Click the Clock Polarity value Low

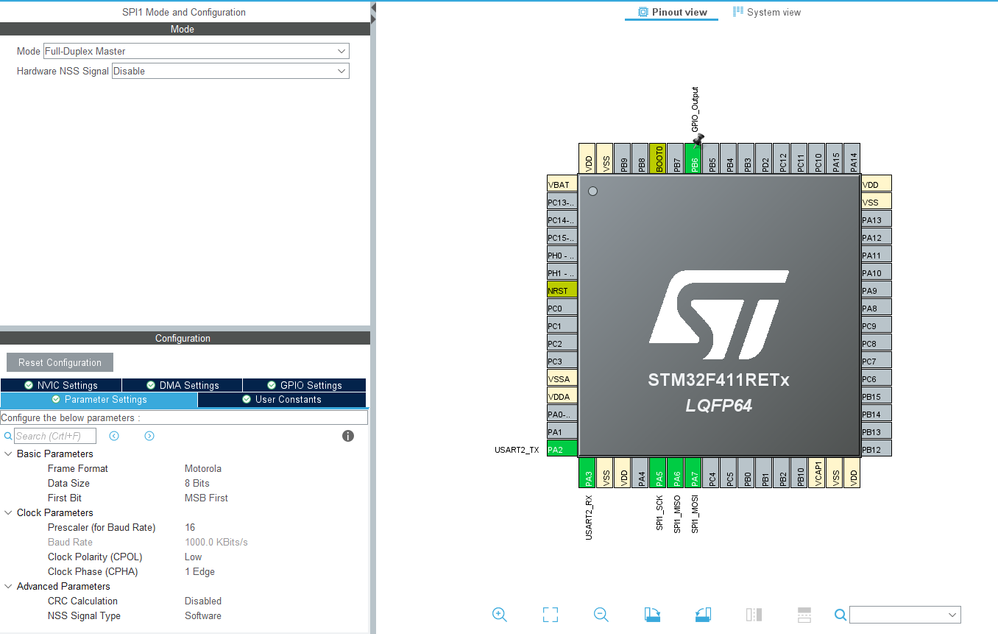193,557
